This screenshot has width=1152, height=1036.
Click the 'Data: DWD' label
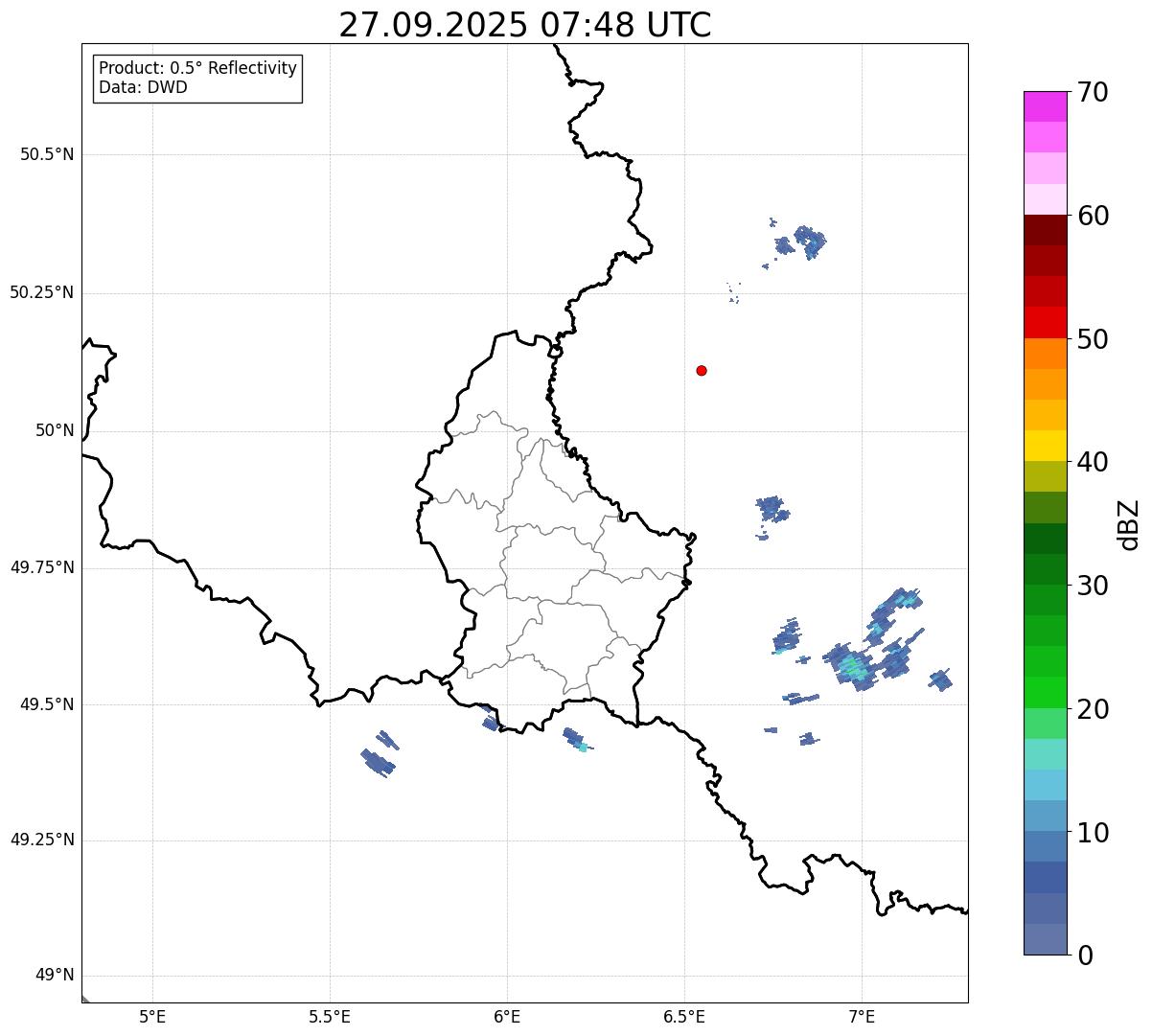pos(143,87)
